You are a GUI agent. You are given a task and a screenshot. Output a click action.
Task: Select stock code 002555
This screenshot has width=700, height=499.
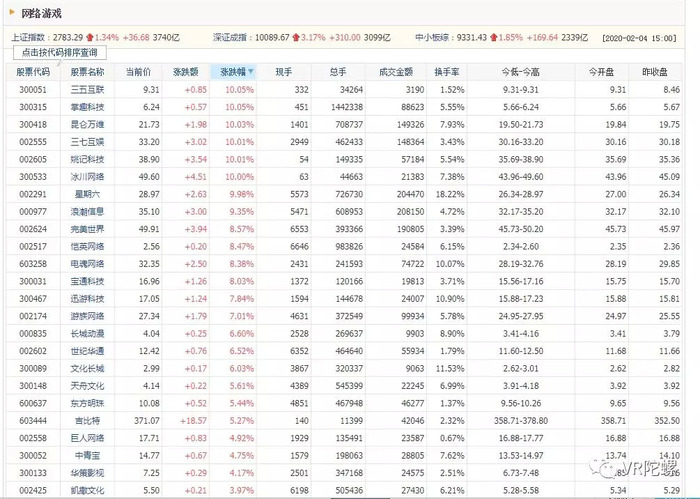coord(33,142)
